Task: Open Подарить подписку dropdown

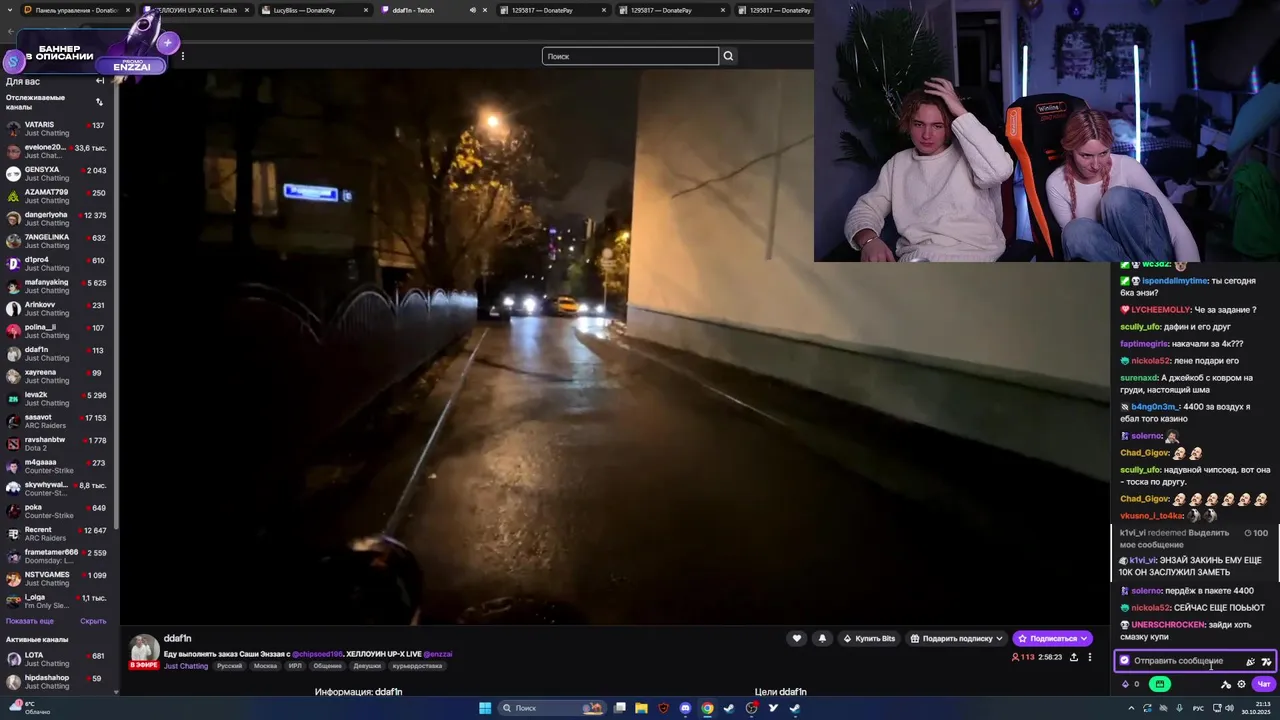Action: (x=956, y=638)
